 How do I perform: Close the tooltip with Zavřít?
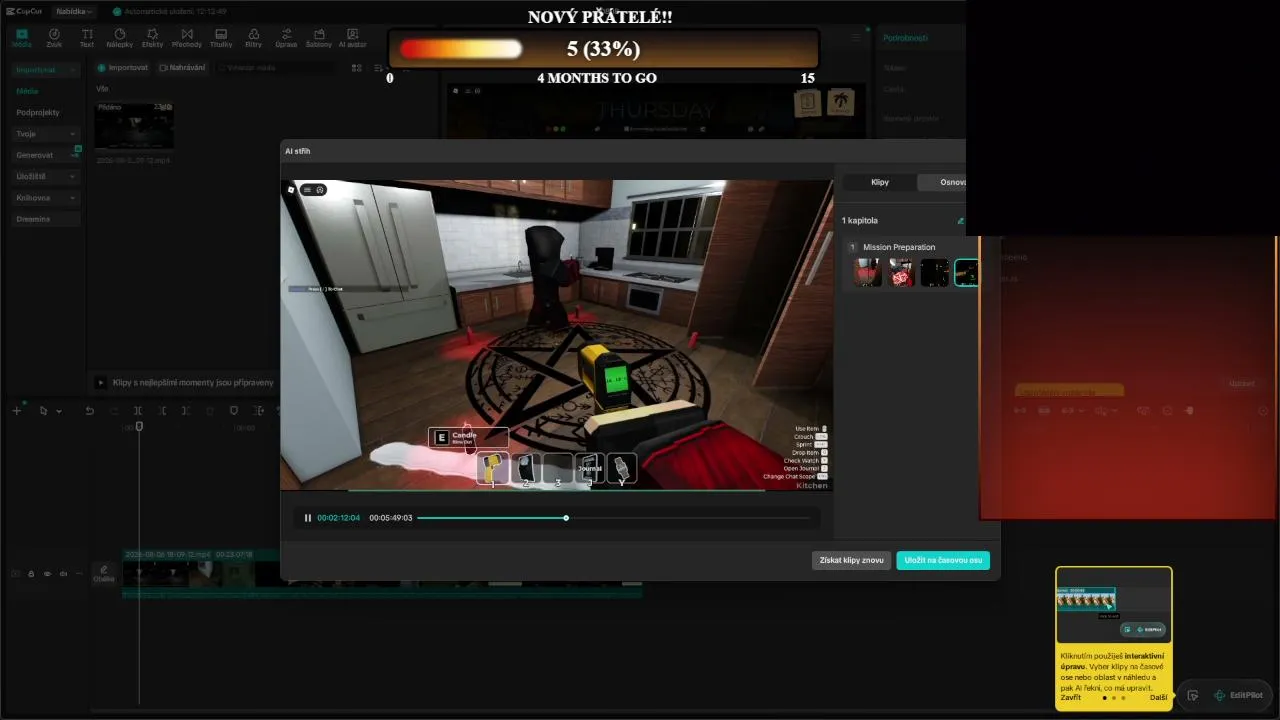coord(1071,697)
